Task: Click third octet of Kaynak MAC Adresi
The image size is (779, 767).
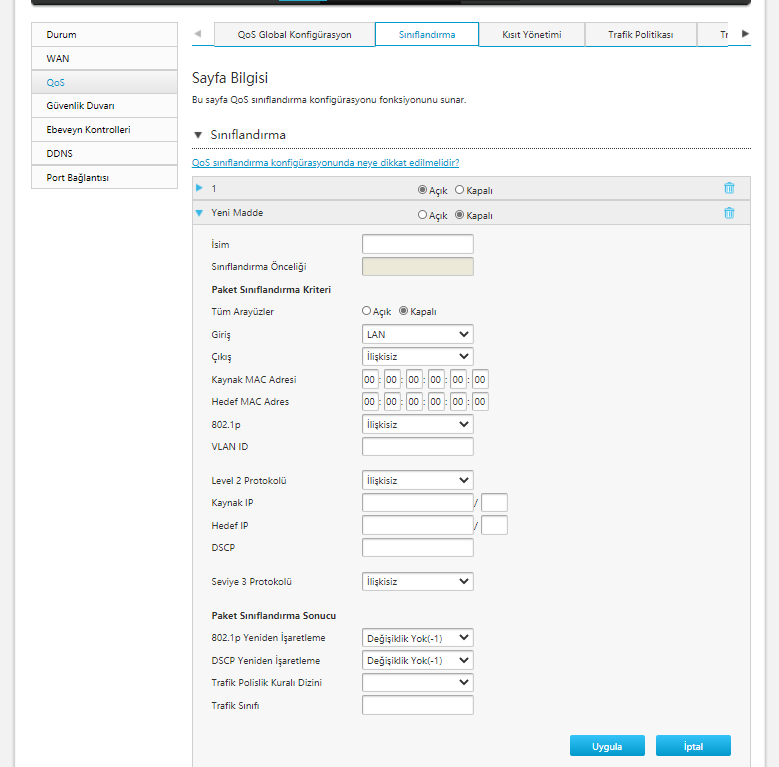Action: 414,380
